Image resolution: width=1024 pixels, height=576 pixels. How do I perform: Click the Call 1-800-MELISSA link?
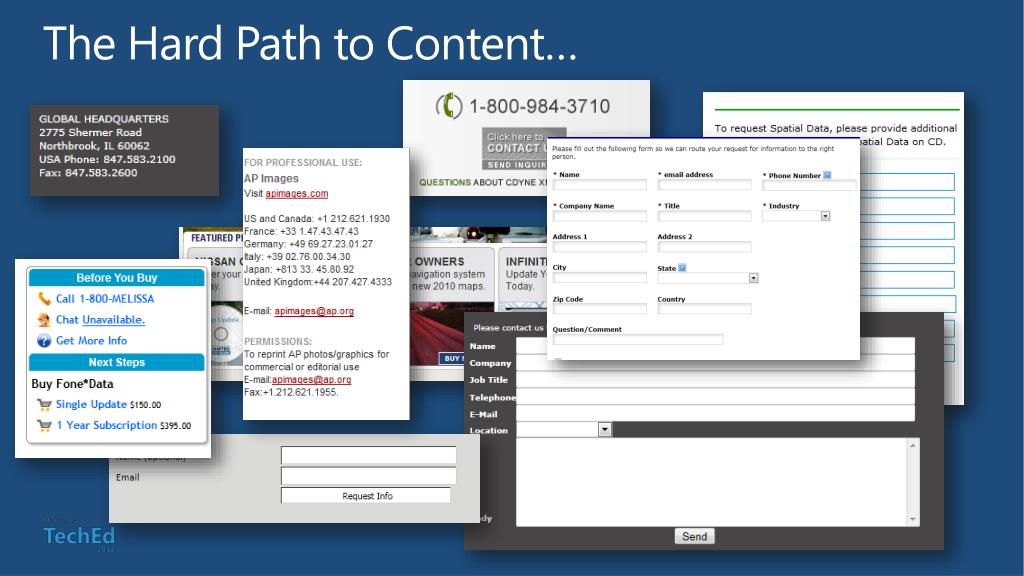tap(105, 298)
